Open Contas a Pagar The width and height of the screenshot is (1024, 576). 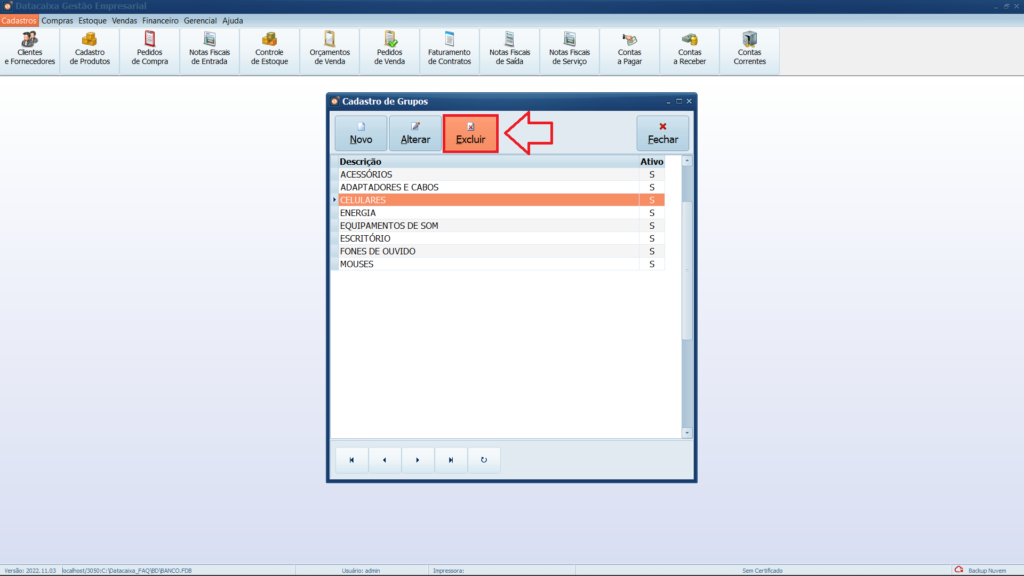630,49
